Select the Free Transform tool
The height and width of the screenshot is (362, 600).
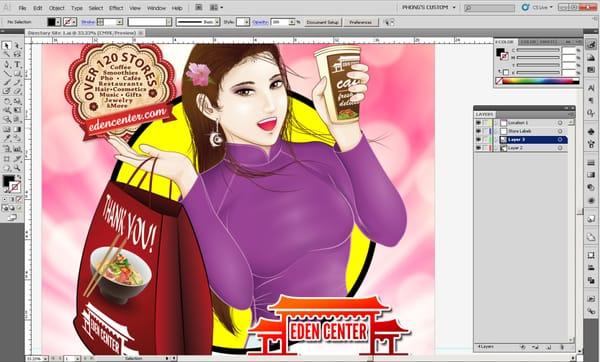[17, 110]
